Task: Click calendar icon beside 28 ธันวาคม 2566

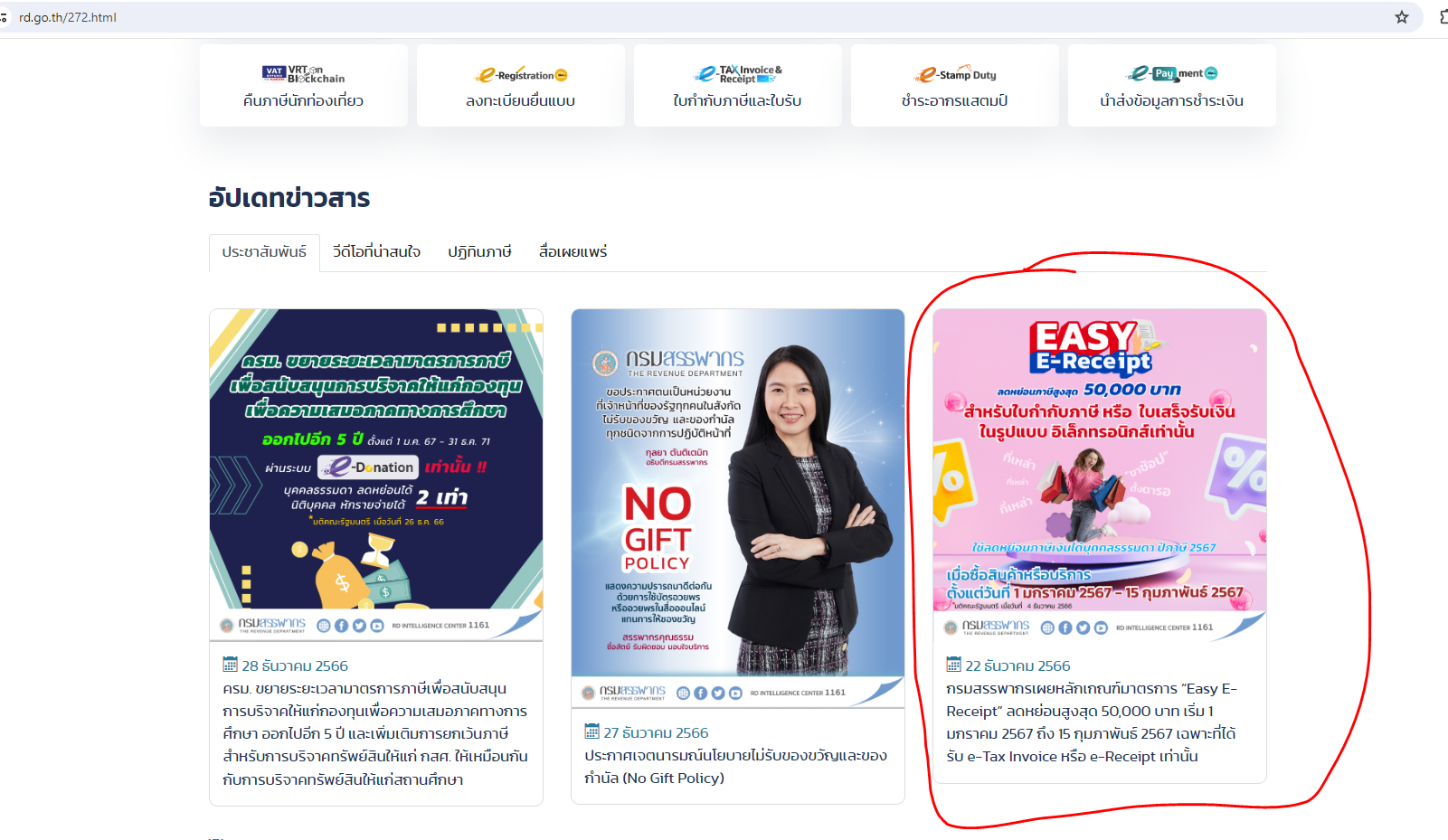Action: click(x=231, y=665)
